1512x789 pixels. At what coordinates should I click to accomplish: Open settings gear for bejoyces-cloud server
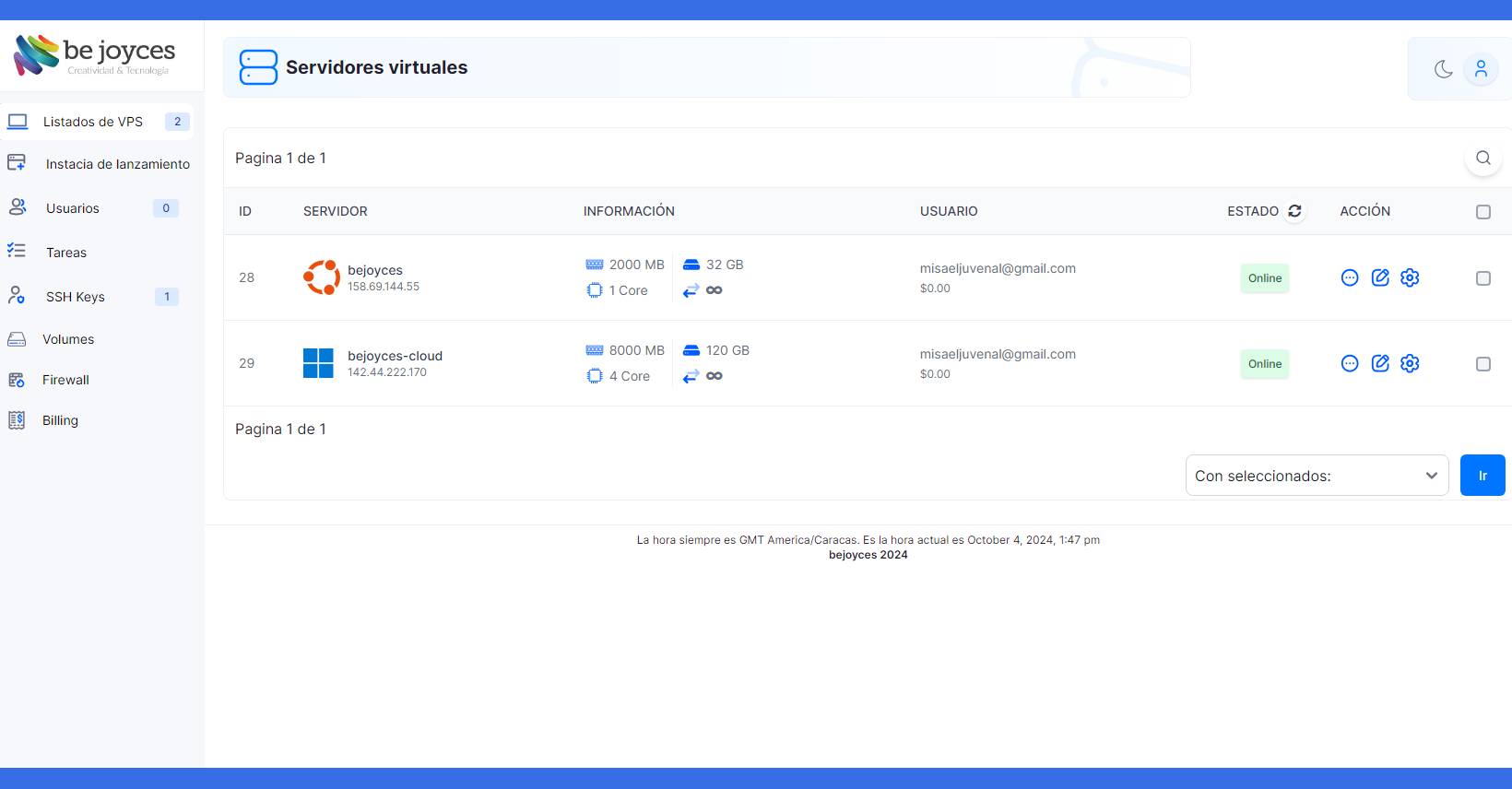(1409, 363)
